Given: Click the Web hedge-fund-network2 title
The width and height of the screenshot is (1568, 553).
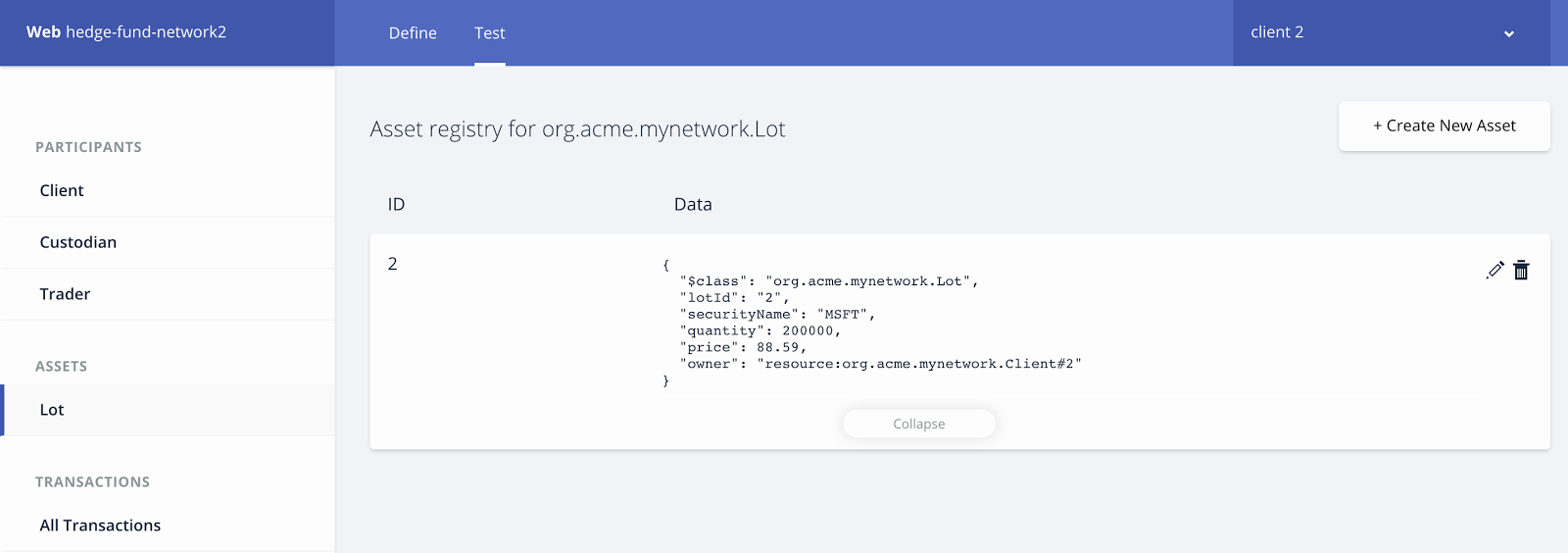Looking at the screenshot, I should pyautogui.click(x=126, y=32).
